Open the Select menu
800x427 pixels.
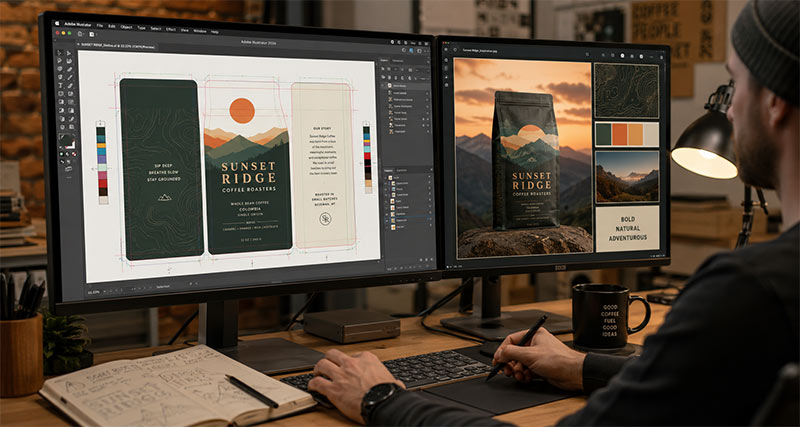pyautogui.click(x=156, y=29)
